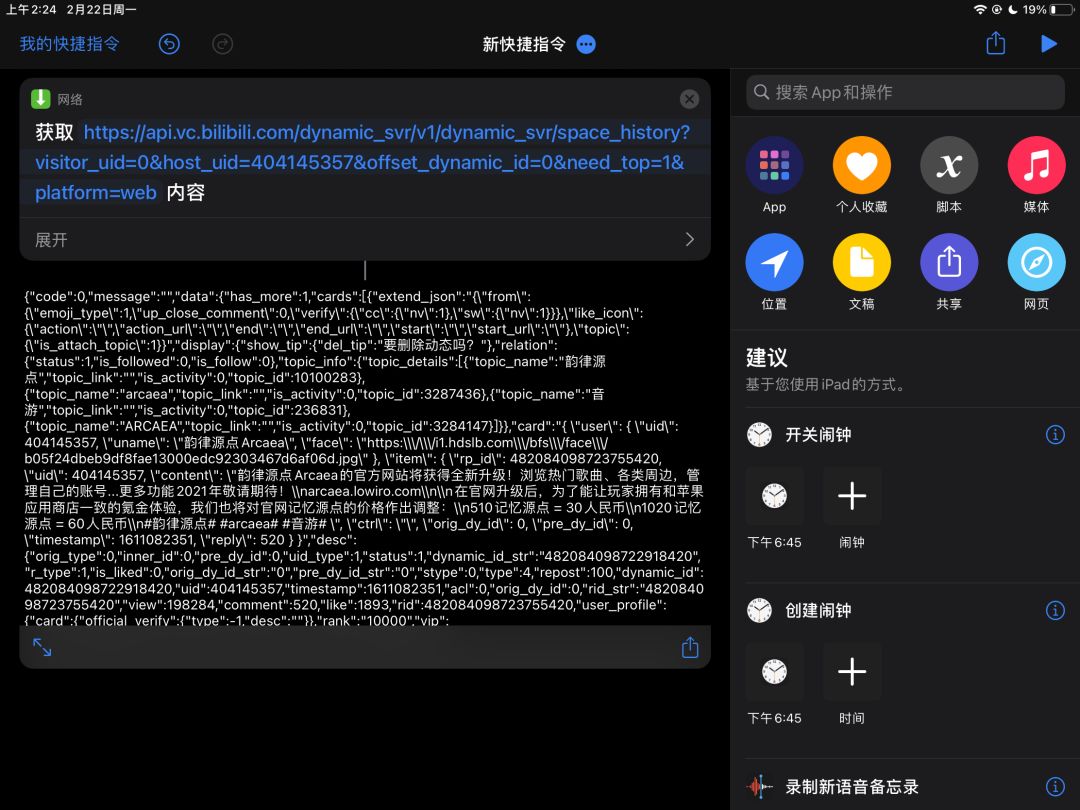The height and width of the screenshot is (810, 1080).
Task: Tap the 新快捷指令 title
Action: click(524, 44)
